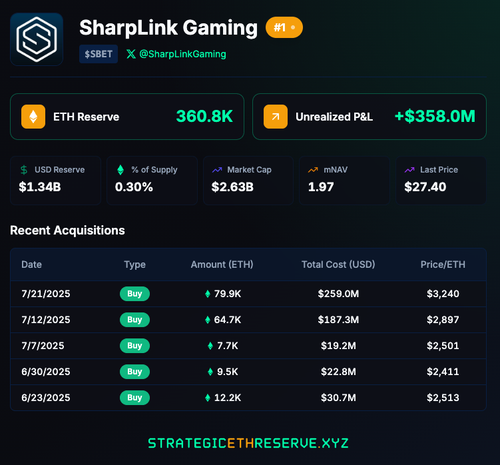The height and width of the screenshot is (465, 500).
Task: Click the orange trend icon beside mNAV
Action: [313, 170]
